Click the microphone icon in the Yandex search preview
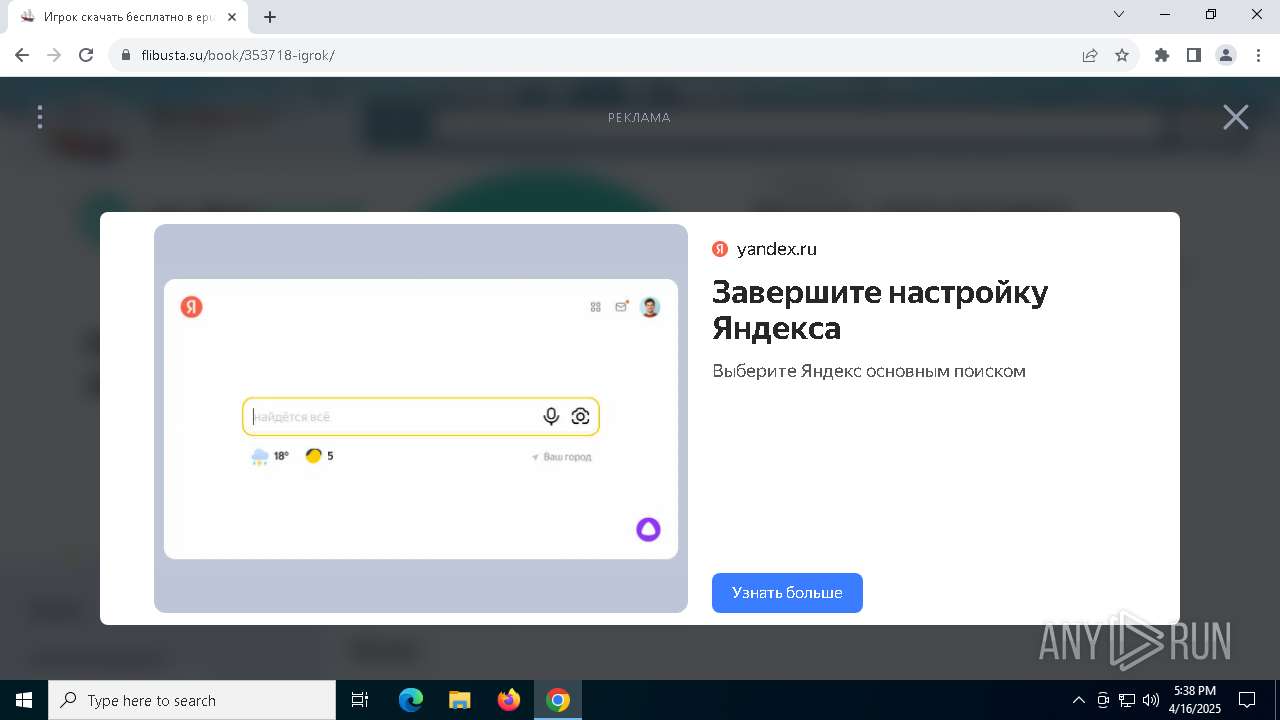Screen dimensions: 1280x720 (551, 417)
